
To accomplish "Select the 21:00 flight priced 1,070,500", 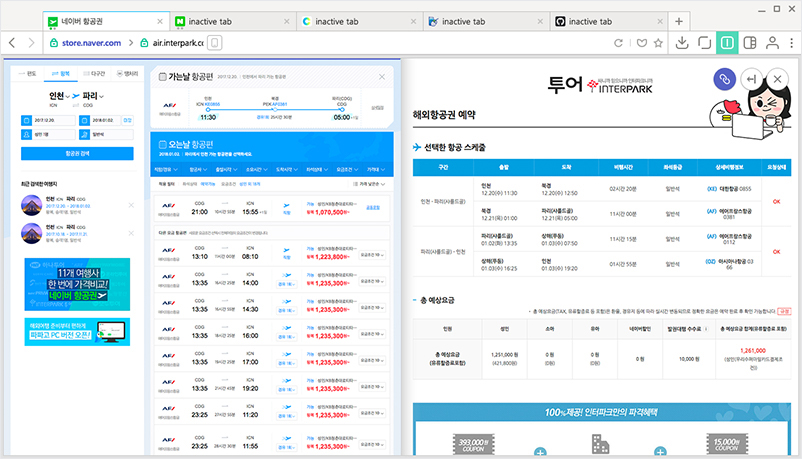I will coord(272,208).
